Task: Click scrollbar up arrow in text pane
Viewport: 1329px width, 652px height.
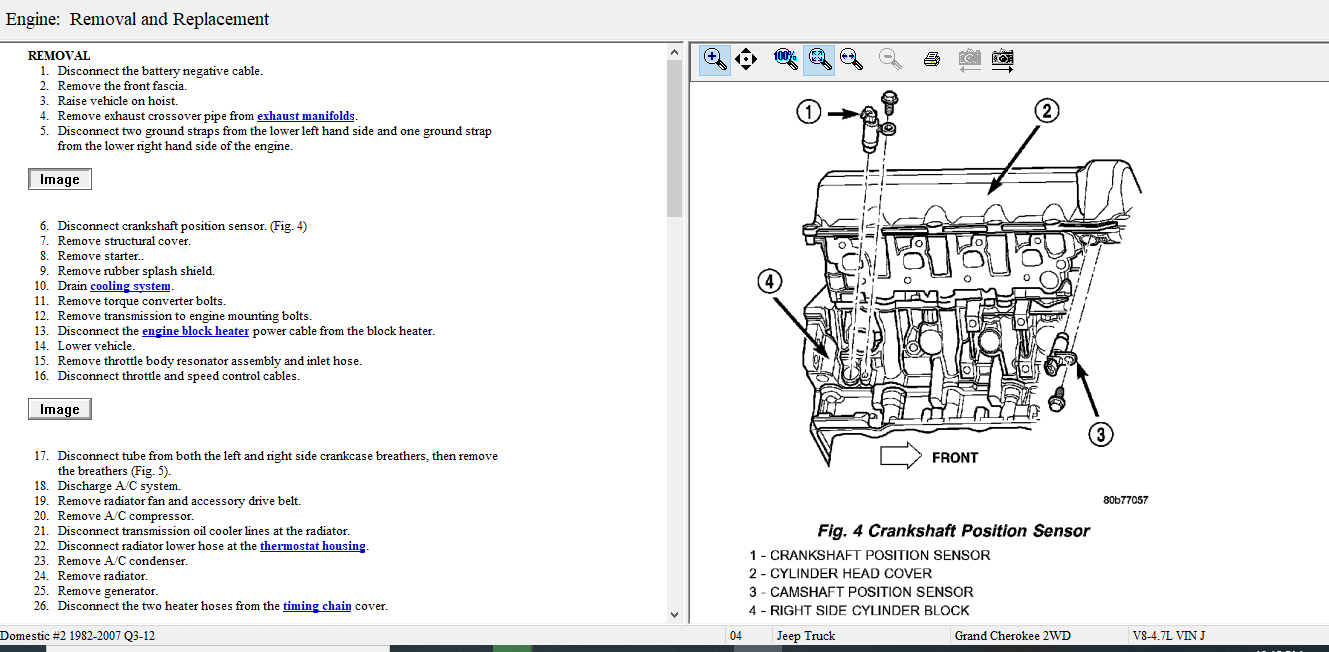Action: click(x=674, y=53)
